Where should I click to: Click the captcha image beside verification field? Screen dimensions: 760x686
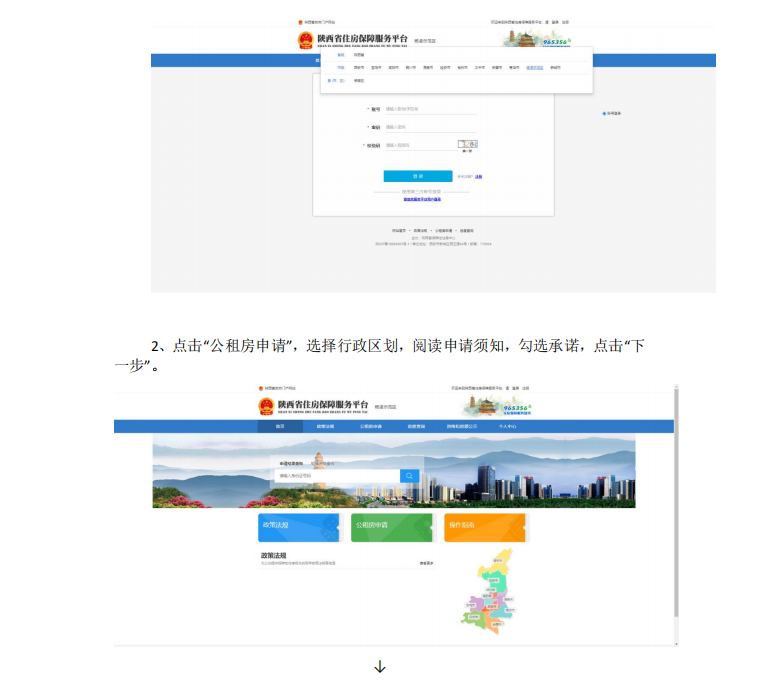coord(467,144)
